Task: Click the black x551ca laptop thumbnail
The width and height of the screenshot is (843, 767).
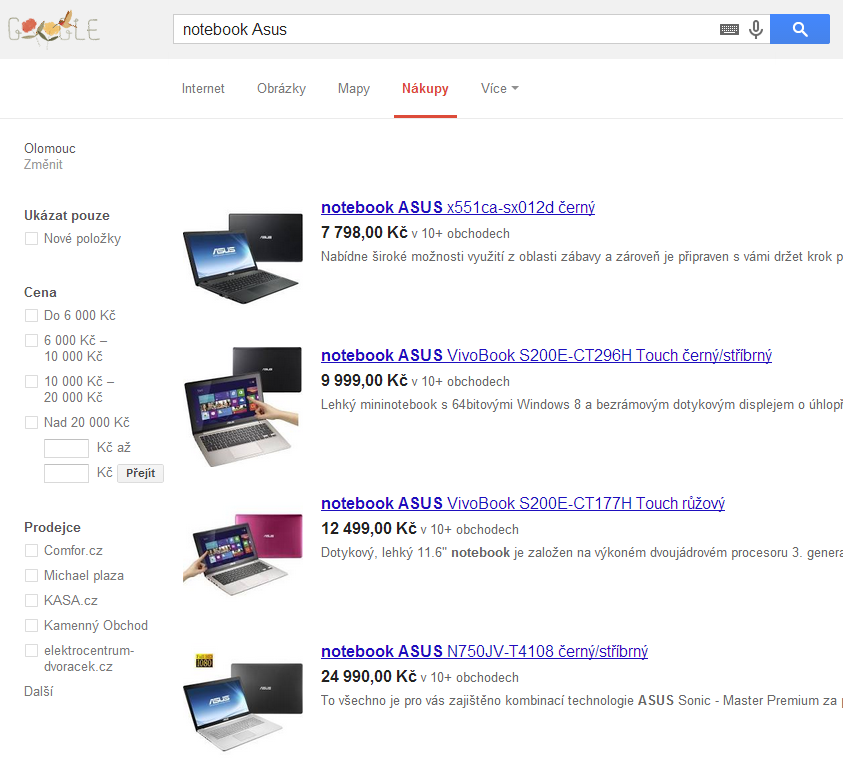Action: 242,259
